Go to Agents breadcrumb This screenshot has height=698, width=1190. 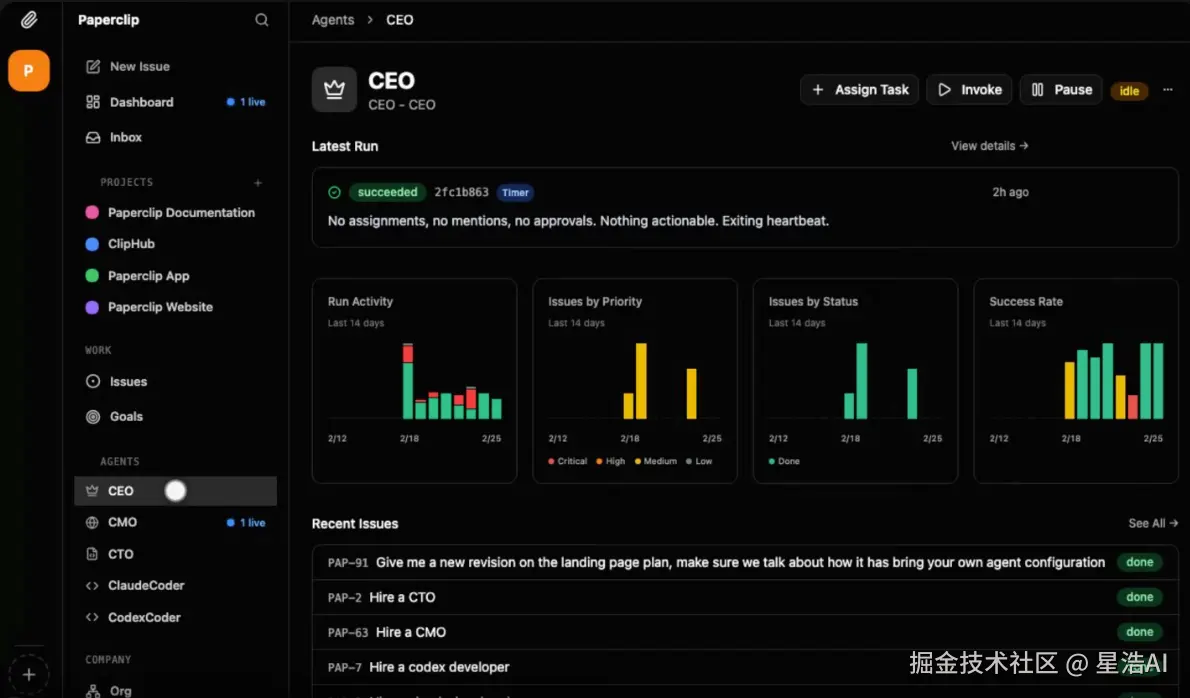tap(332, 20)
